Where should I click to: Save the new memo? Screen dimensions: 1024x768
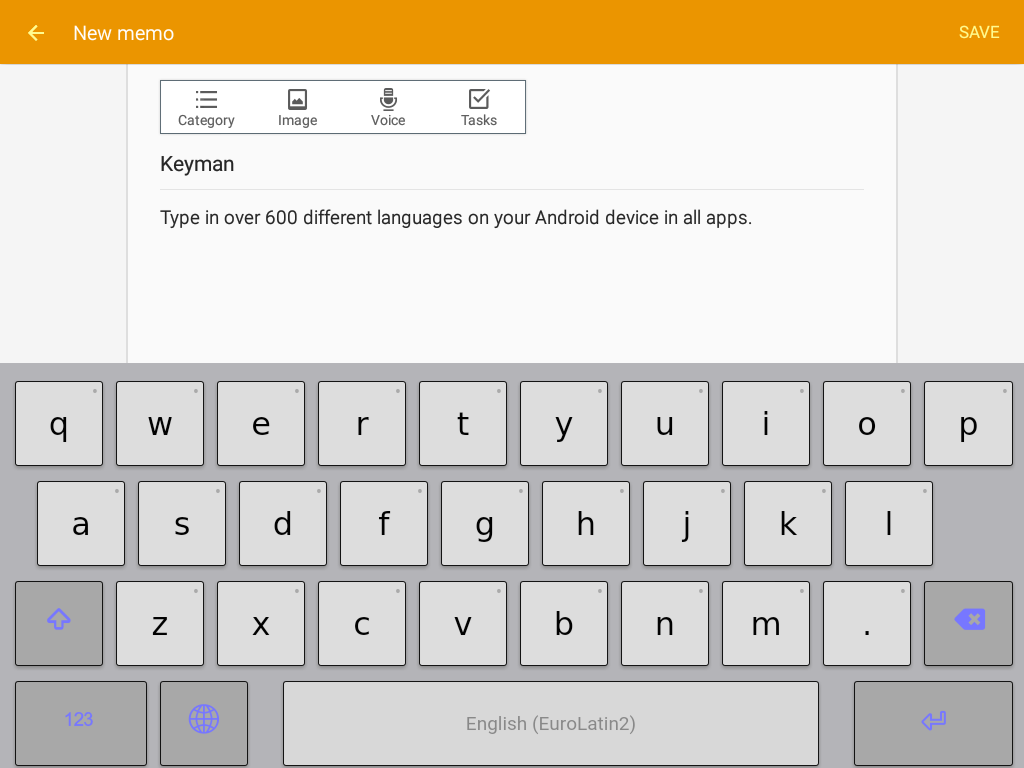click(x=978, y=33)
